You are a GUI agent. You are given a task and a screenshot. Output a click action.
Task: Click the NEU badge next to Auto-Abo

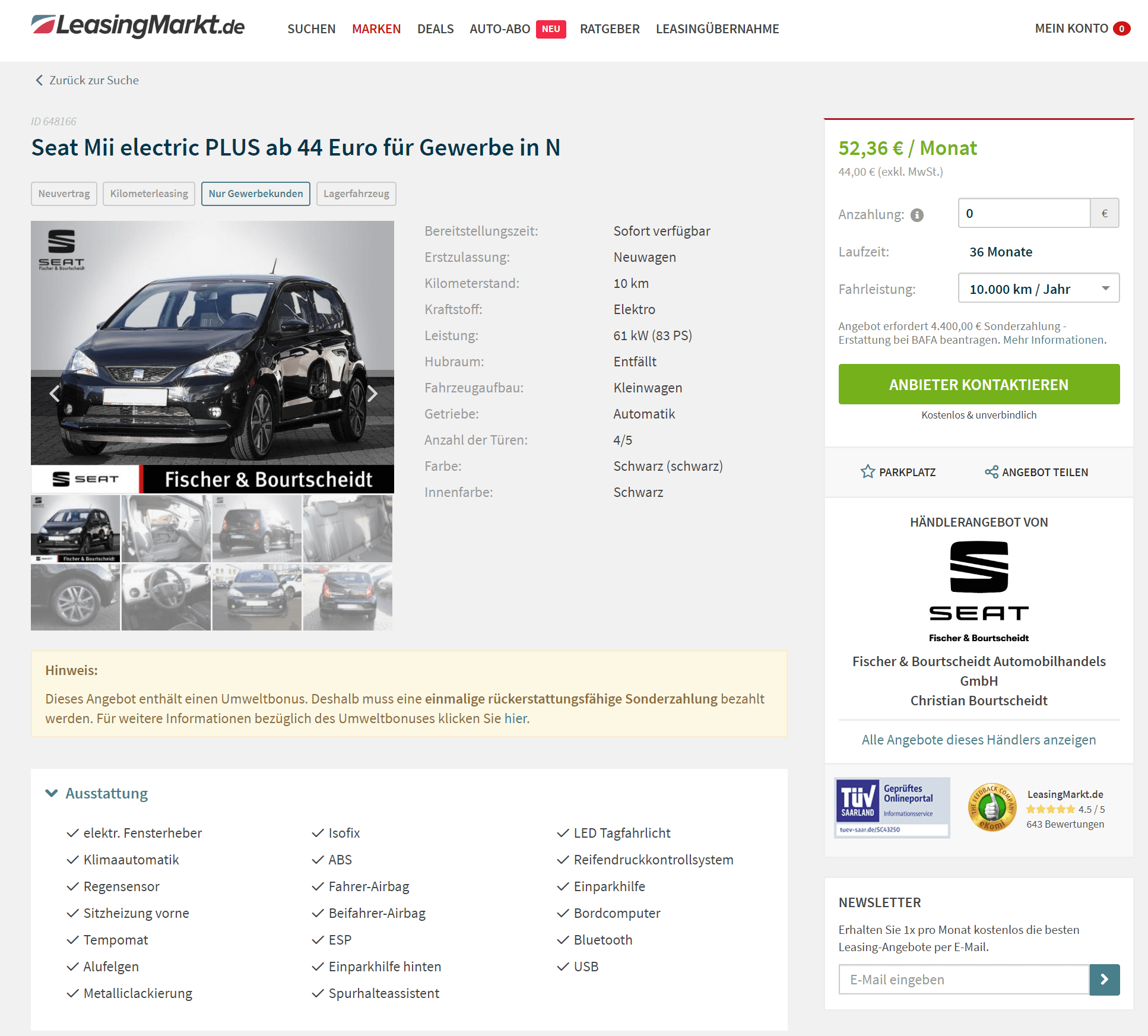coord(551,29)
